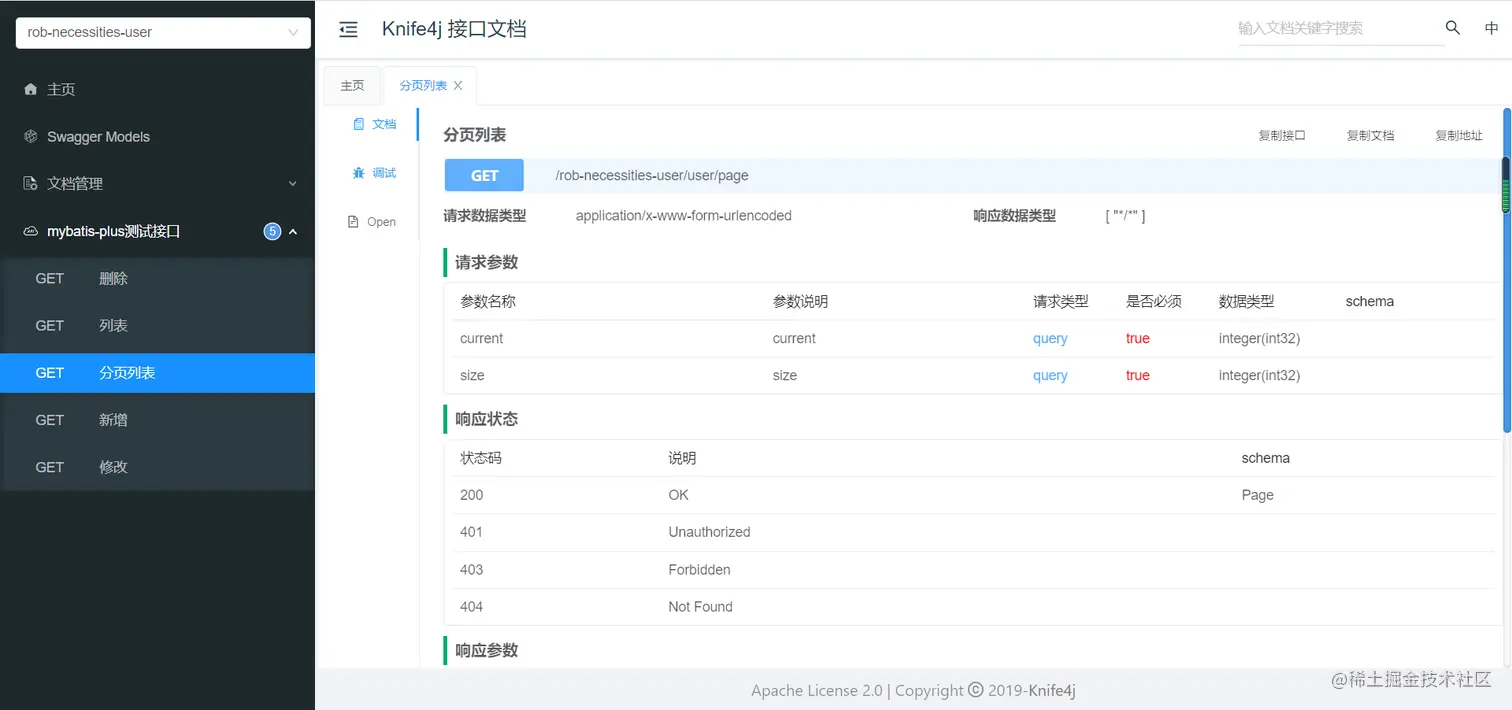The image size is (1512, 710).
Task: Select the GET 新增 interface
Action: pyautogui.click(x=158, y=420)
